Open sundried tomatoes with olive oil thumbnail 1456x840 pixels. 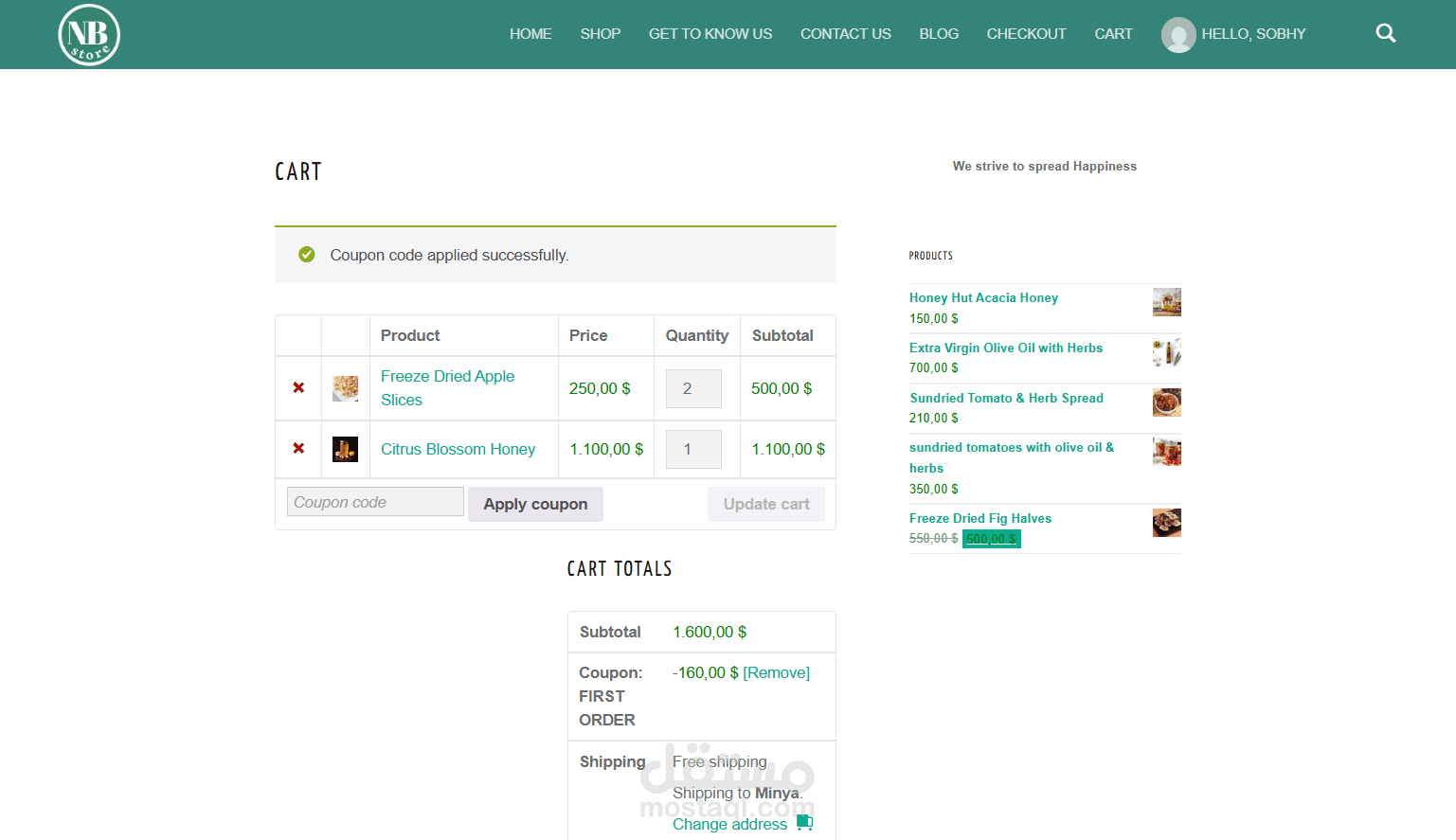(x=1167, y=452)
